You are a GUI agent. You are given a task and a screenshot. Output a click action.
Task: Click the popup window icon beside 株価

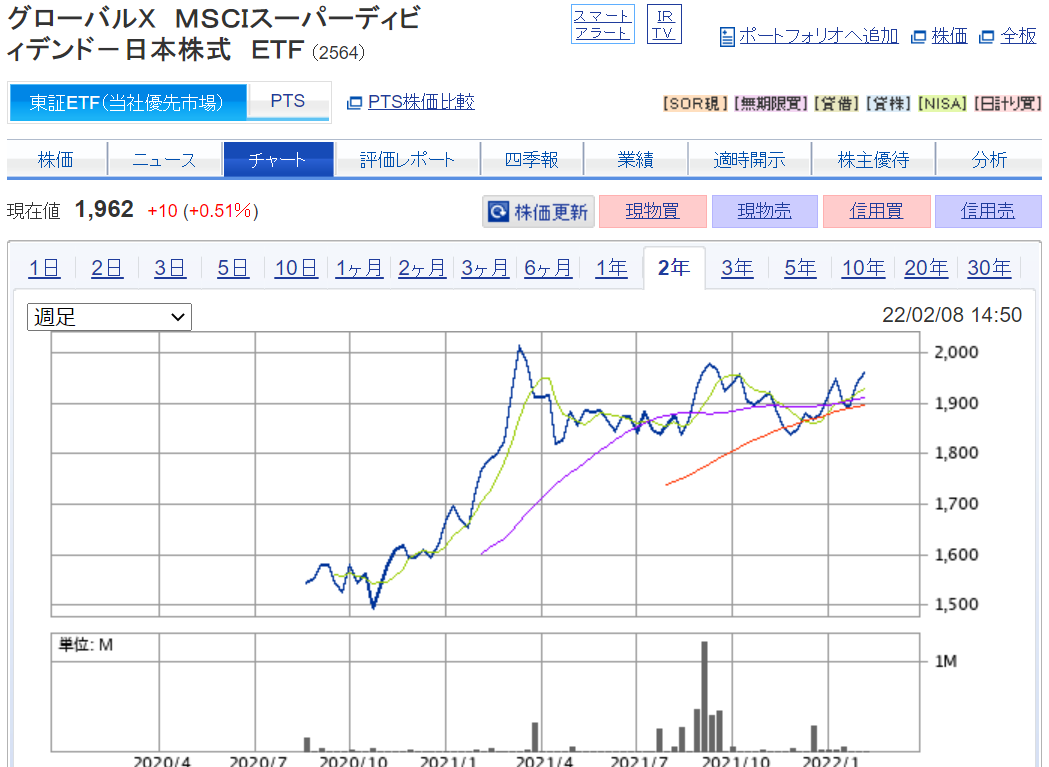tap(919, 37)
